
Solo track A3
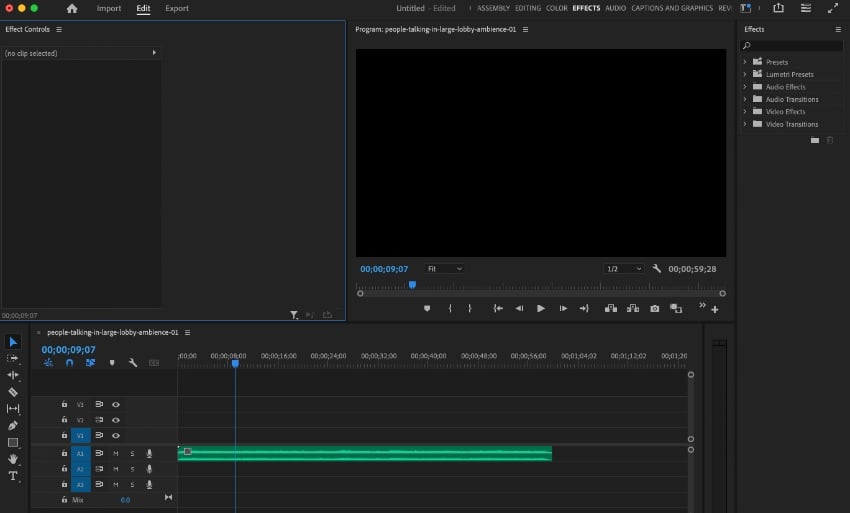[x=132, y=484]
